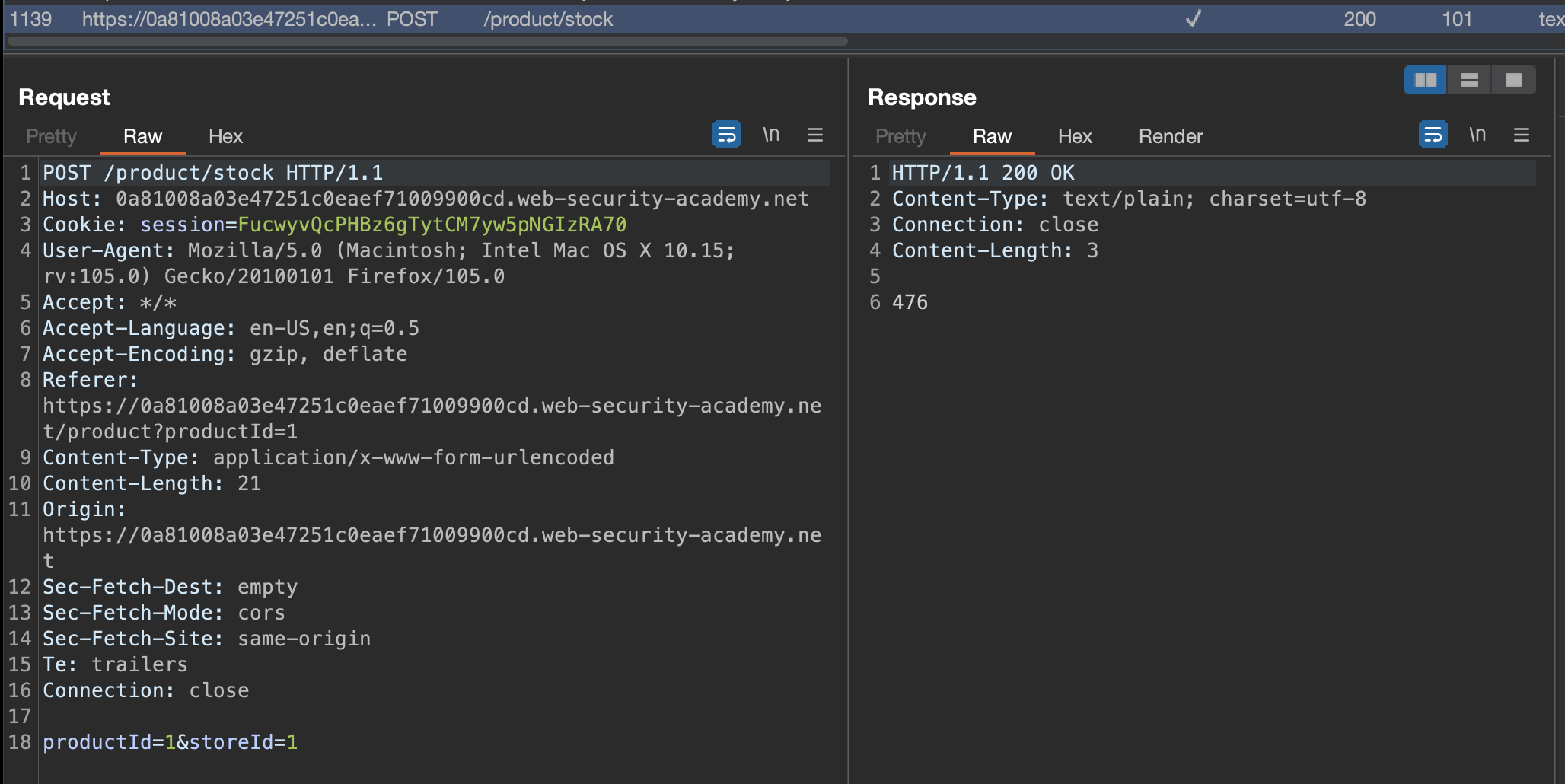This screenshot has height=784, width=1565.
Task: Click the response Connection: close header
Action: tap(995, 225)
